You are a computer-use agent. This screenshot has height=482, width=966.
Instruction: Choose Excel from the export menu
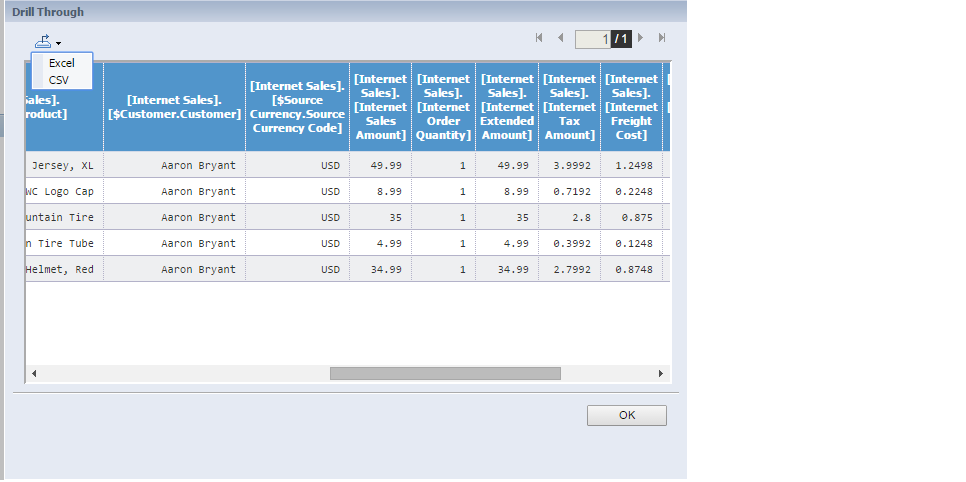(x=62, y=63)
